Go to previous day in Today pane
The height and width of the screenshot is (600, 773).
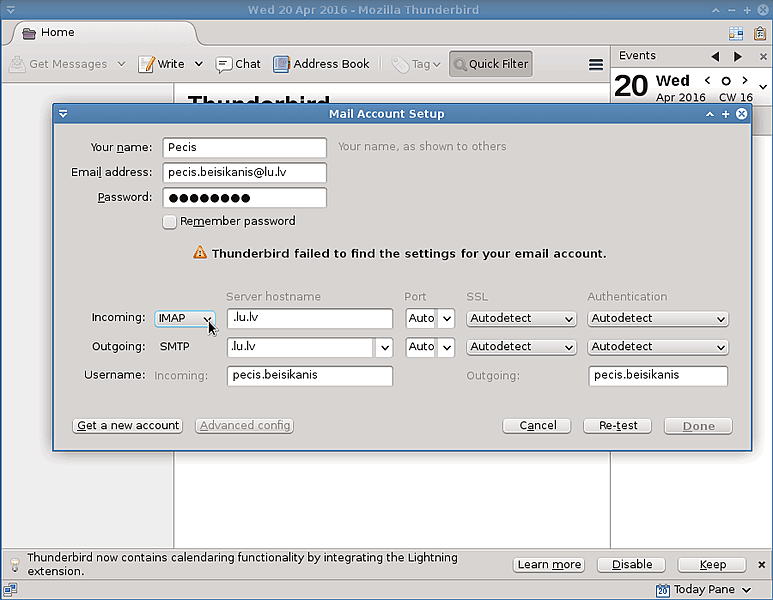(707, 80)
